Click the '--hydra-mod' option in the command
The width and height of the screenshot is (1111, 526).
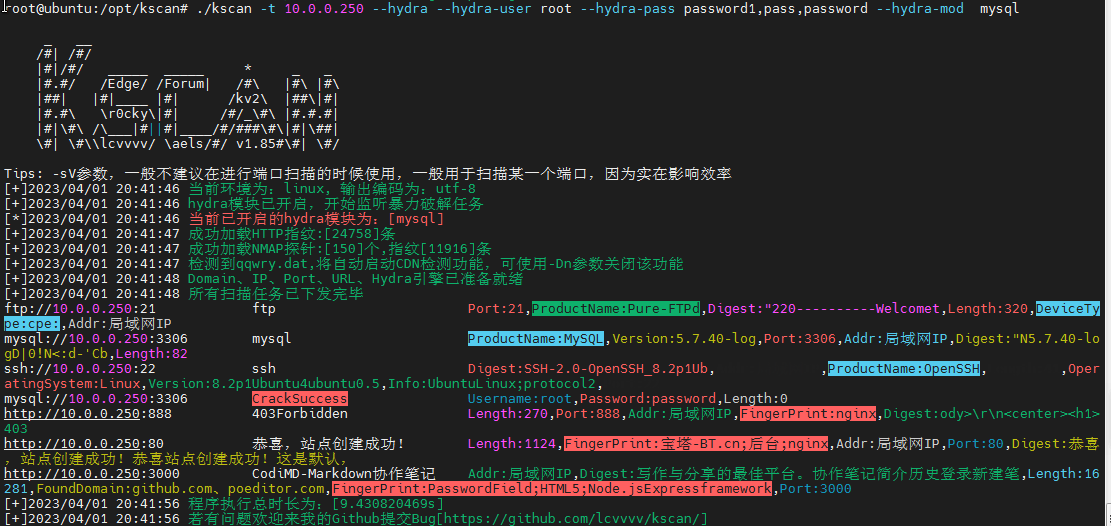pos(921,9)
